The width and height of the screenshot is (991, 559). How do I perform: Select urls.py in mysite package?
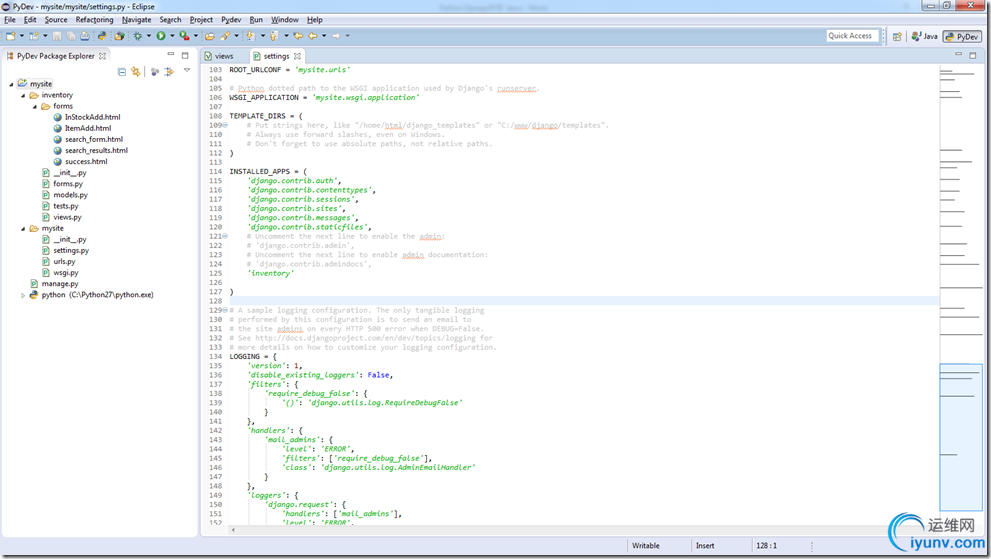(x=64, y=262)
